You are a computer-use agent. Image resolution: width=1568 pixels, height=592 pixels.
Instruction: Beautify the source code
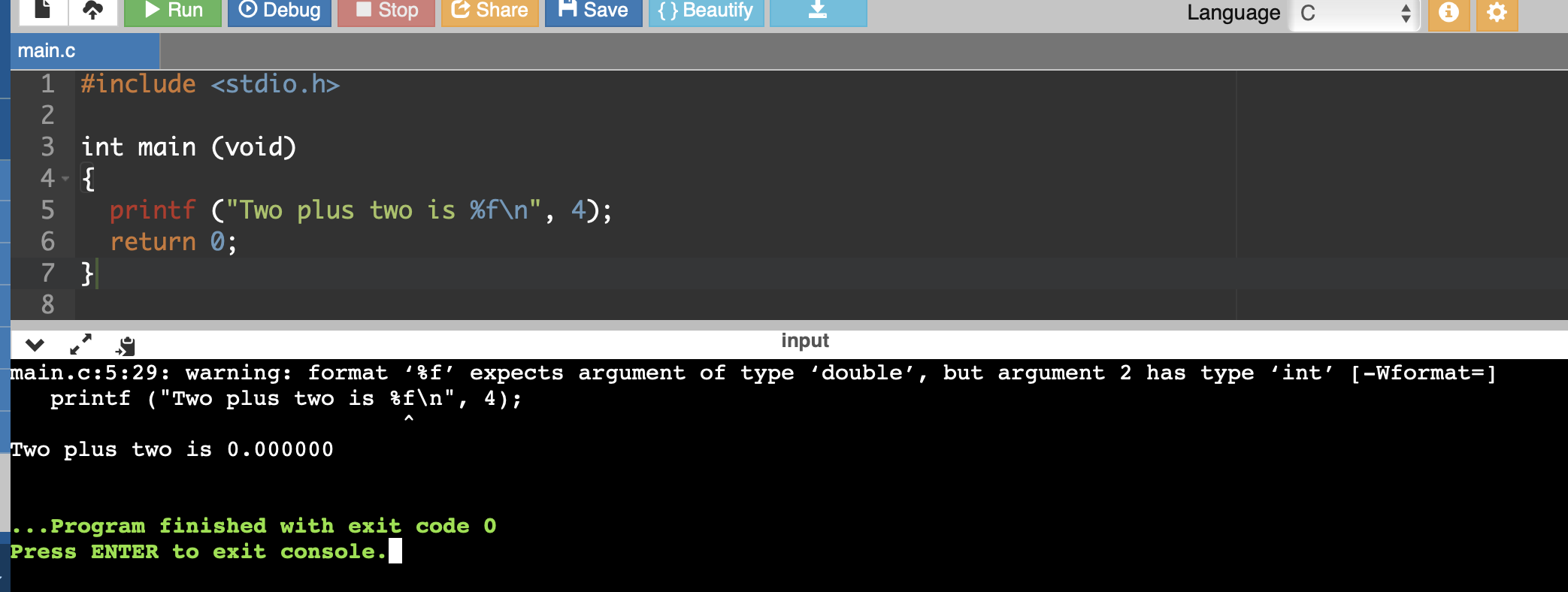click(706, 11)
